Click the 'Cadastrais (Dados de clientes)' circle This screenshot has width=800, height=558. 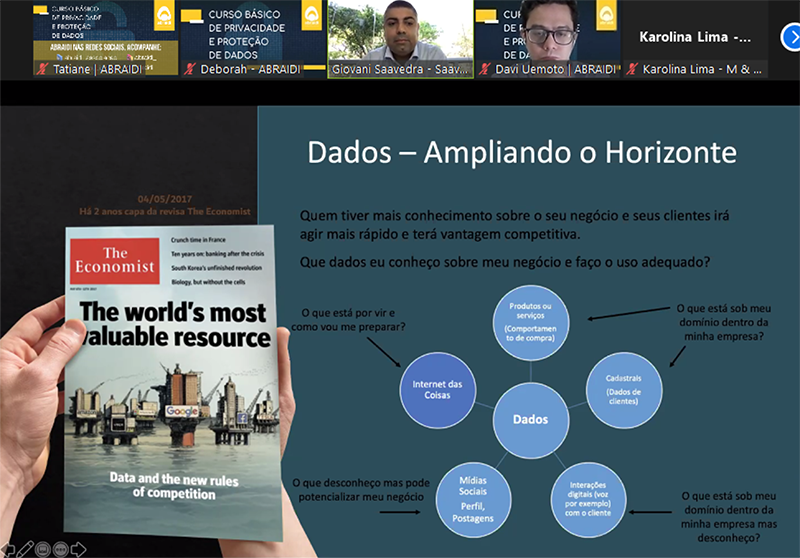click(x=623, y=390)
